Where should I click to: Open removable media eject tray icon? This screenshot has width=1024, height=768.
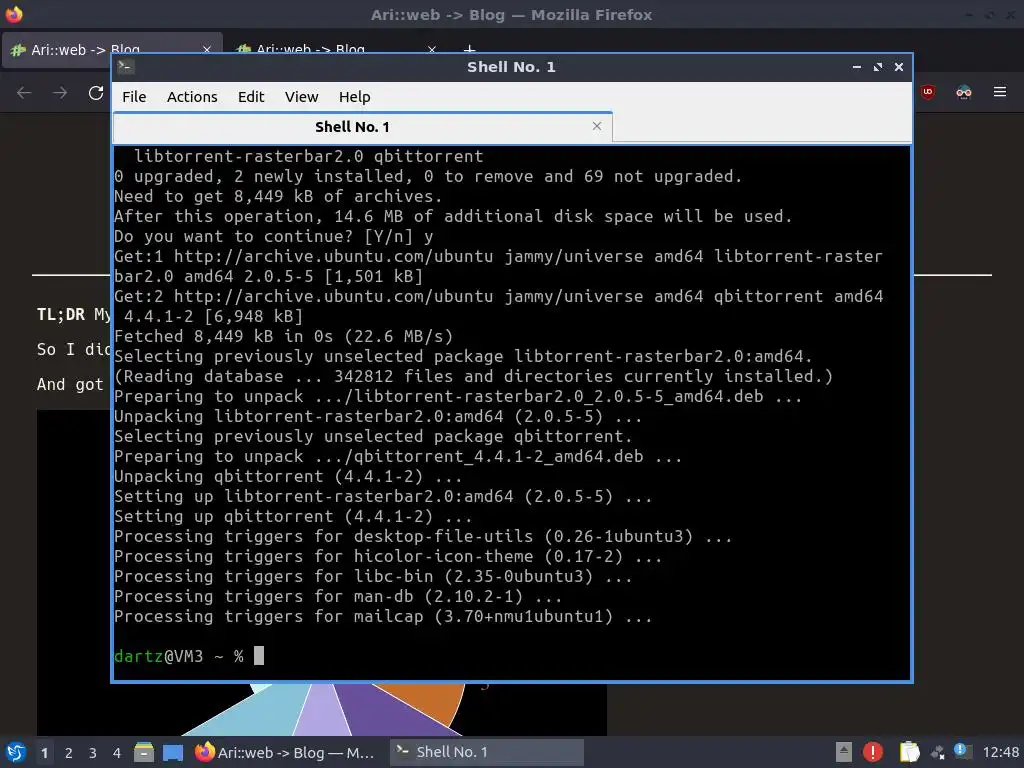[x=843, y=752]
